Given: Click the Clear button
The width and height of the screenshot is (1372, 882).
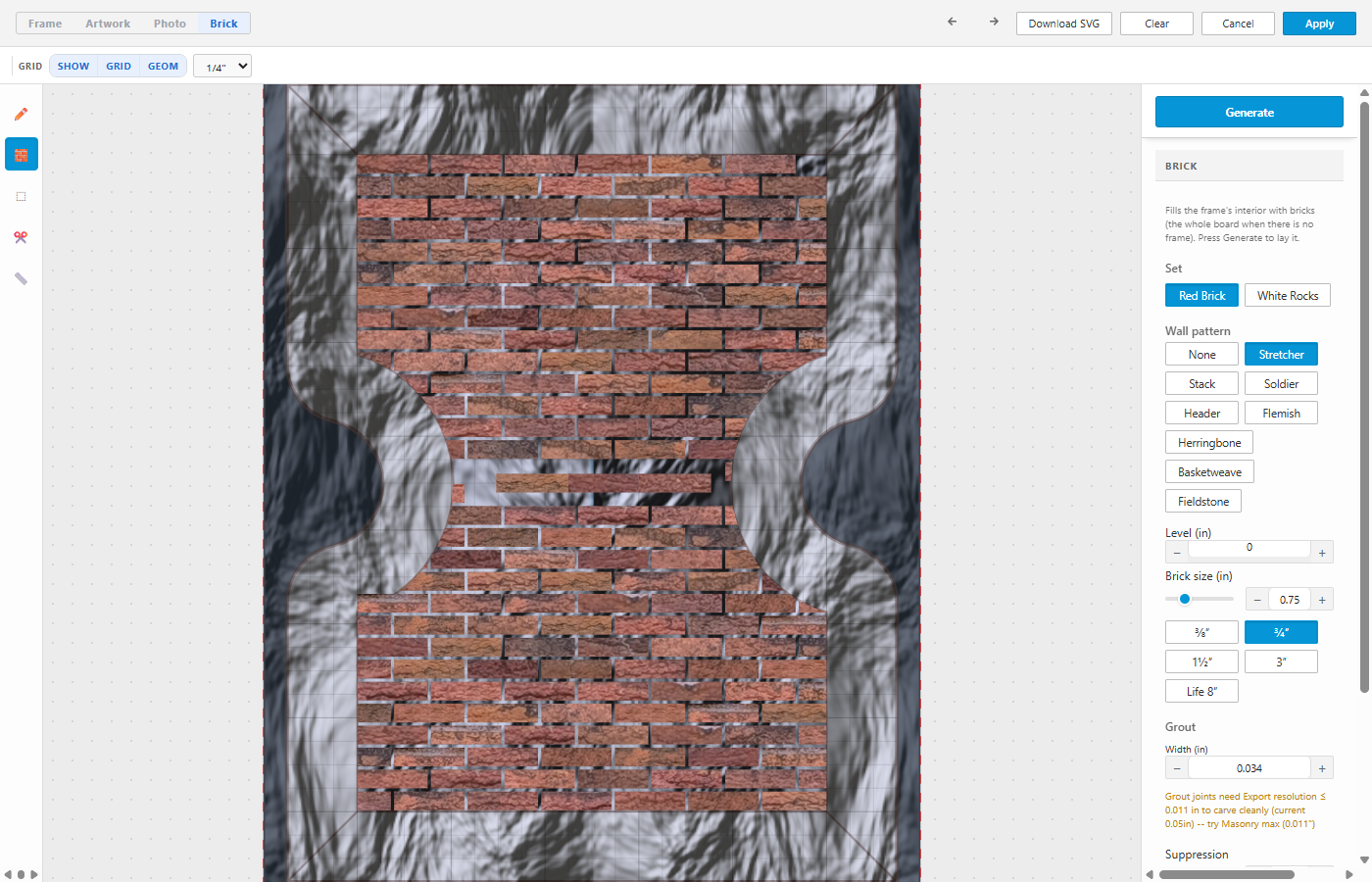Looking at the screenshot, I should pos(1157,24).
